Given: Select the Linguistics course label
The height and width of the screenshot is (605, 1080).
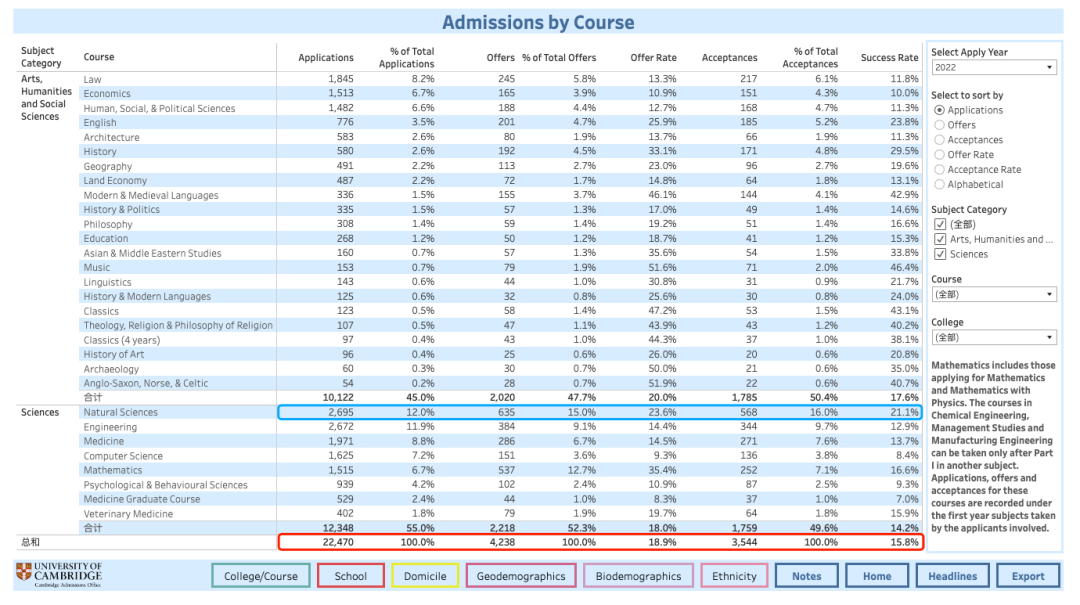Looking at the screenshot, I should (107, 282).
